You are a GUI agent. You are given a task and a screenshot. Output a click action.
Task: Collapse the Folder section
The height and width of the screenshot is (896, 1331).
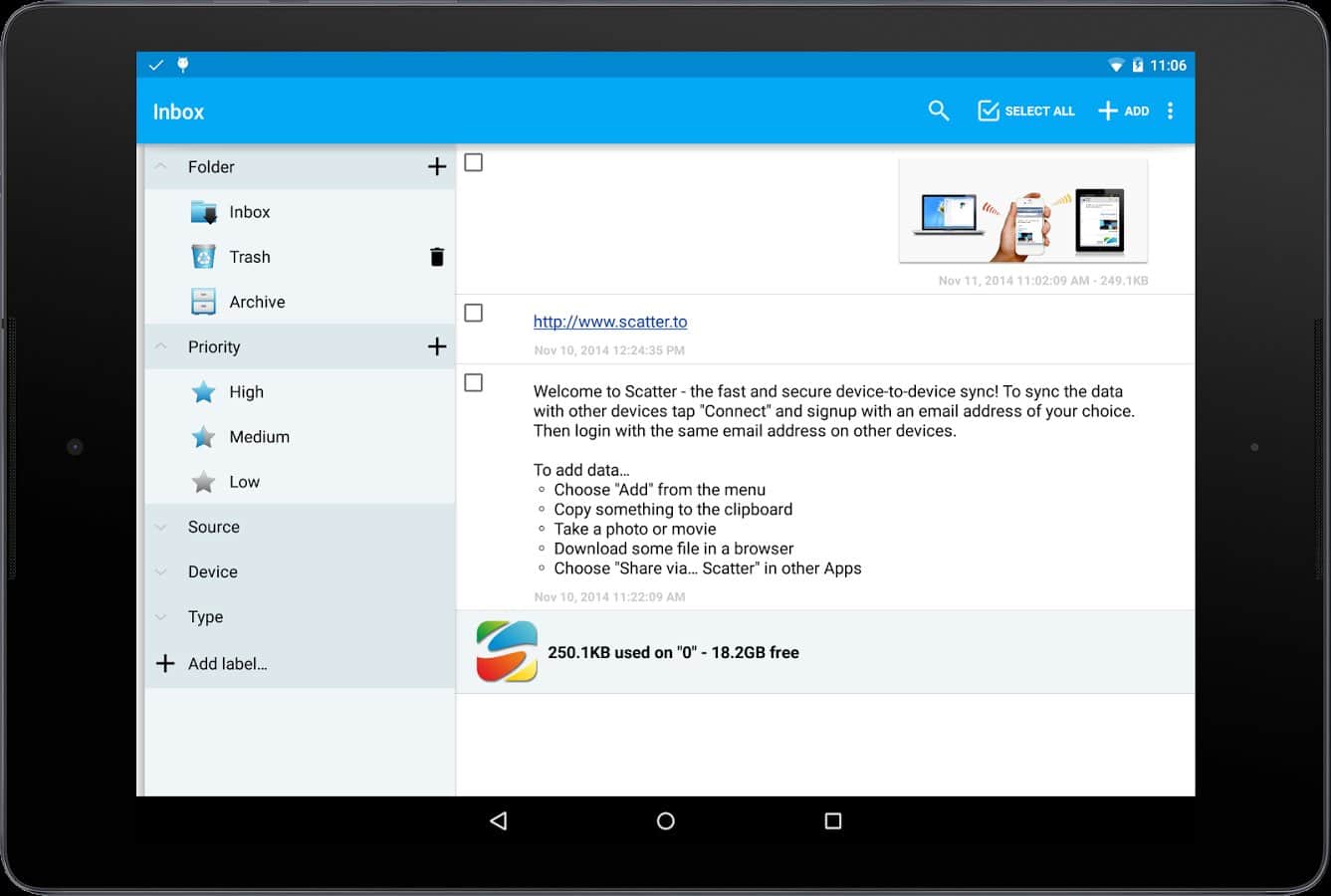(x=161, y=167)
